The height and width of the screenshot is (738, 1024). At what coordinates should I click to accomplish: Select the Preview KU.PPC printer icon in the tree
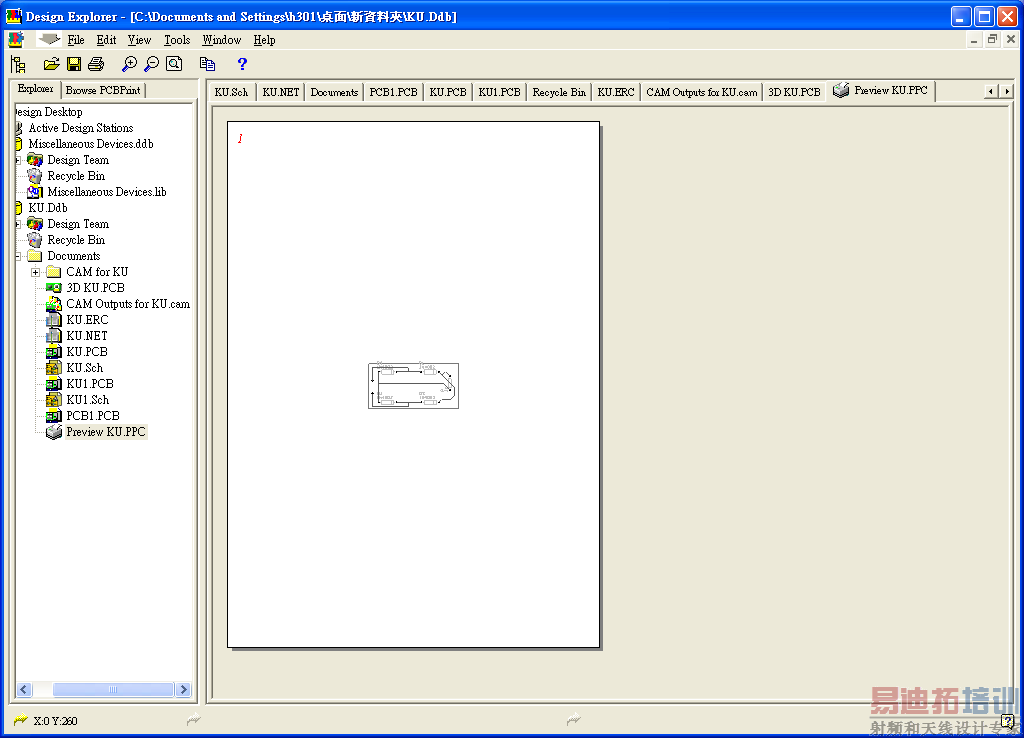pos(54,432)
